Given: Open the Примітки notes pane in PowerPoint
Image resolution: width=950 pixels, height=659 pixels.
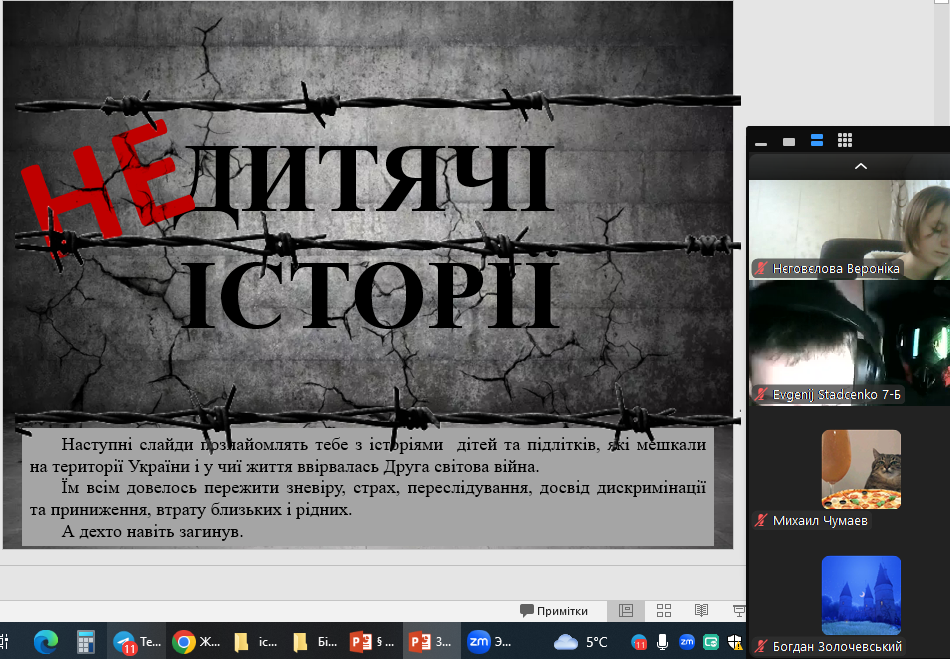Looking at the screenshot, I should (x=554, y=611).
